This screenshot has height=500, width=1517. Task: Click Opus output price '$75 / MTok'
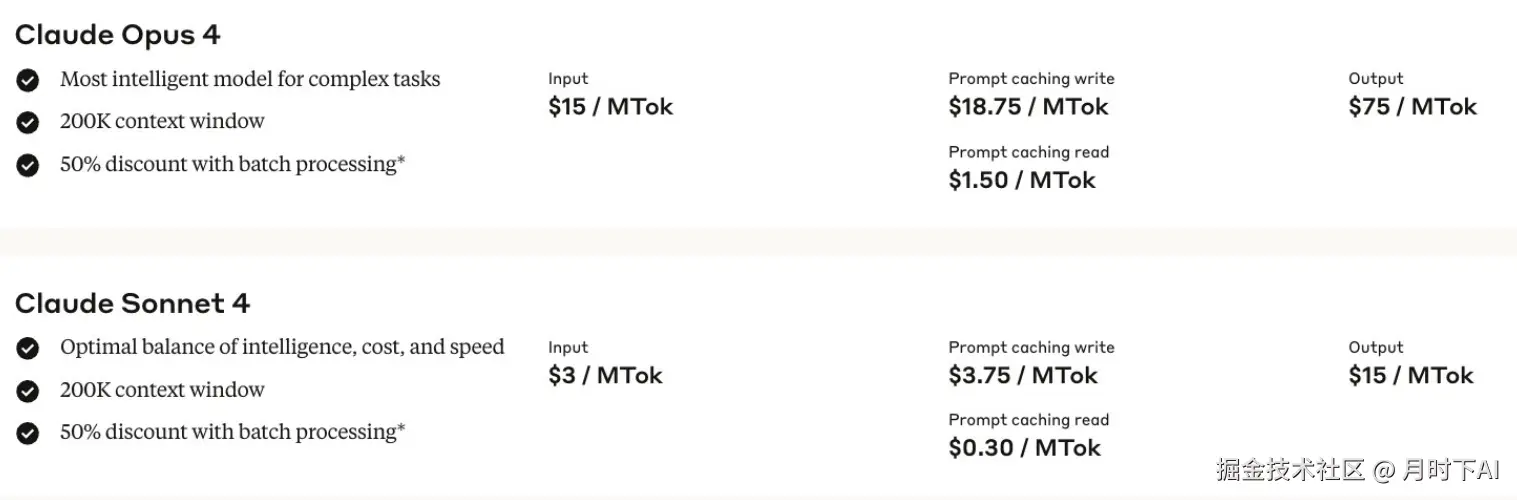click(x=1412, y=107)
